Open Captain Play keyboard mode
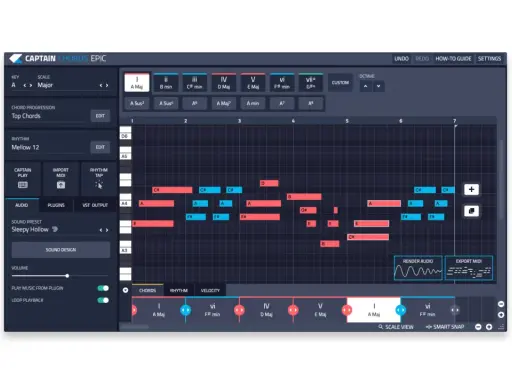The height and width of the screenshot is (384, 512). (23, 179)
